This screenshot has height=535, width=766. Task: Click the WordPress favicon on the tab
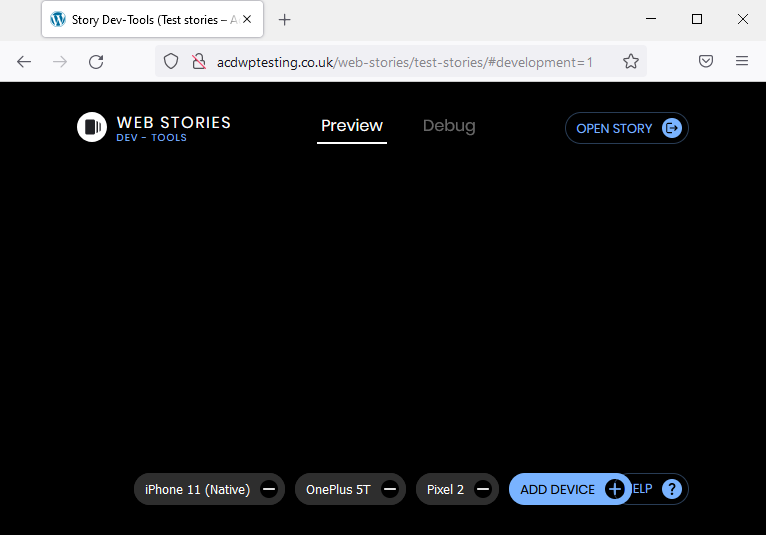click(58, 19)
